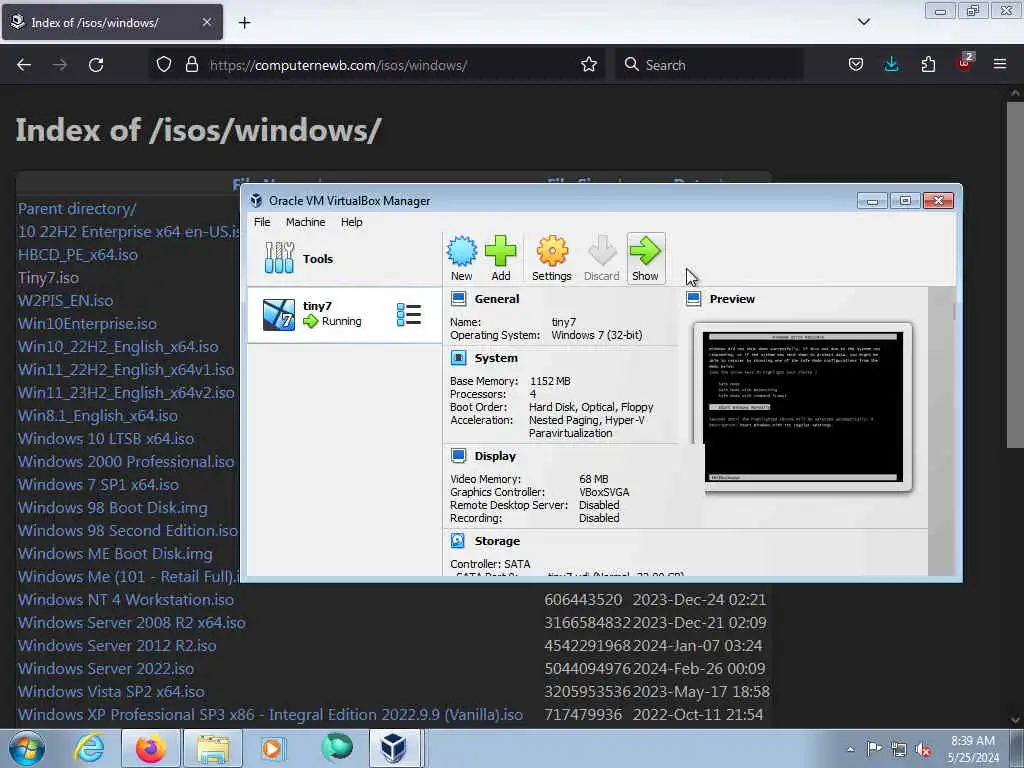Select the Index of /isos/windows/ tab
The width and height of the screenshot is (1024, 768).
(112, 22)
